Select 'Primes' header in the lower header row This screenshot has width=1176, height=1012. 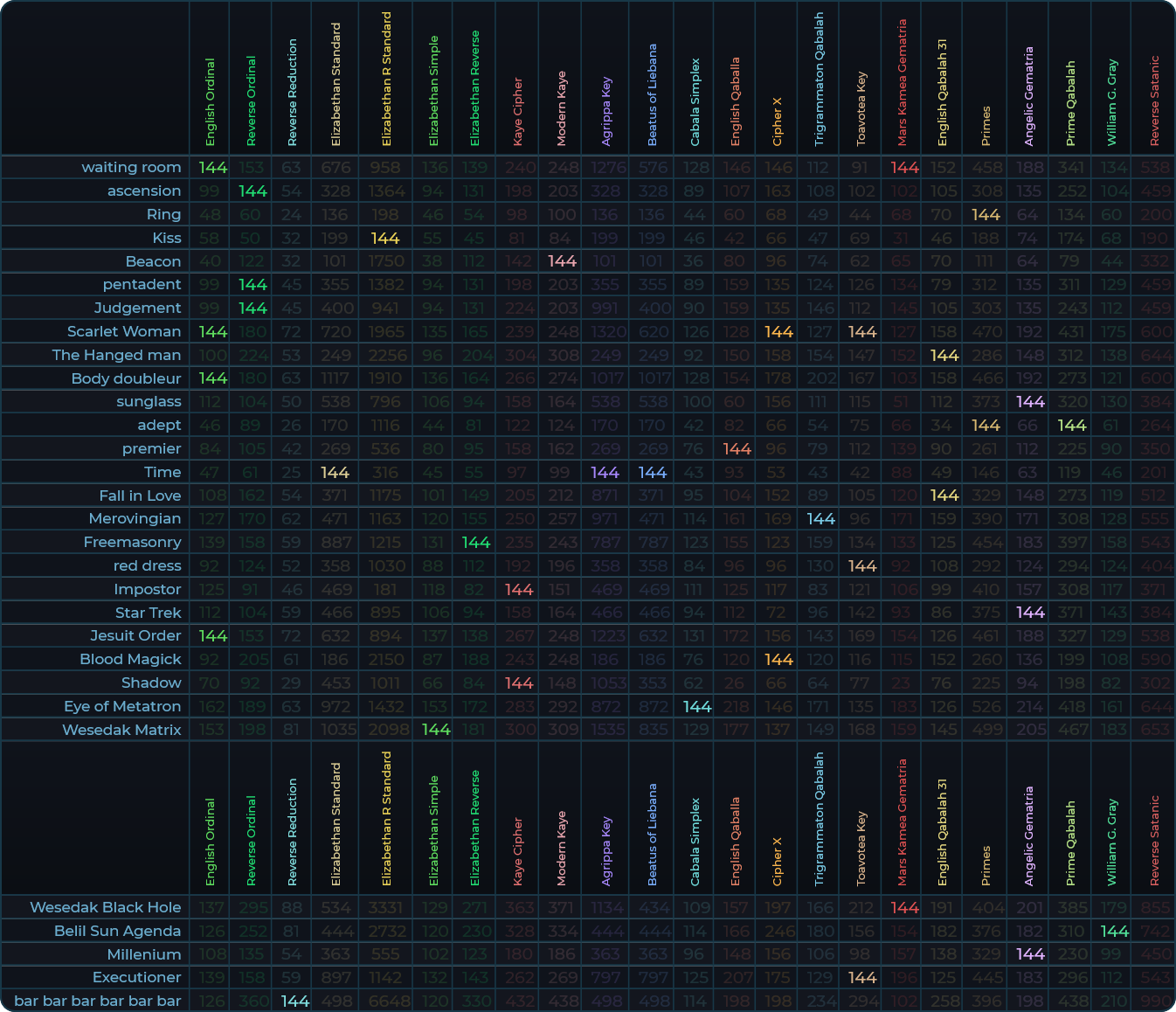click(x=986, y=865)
